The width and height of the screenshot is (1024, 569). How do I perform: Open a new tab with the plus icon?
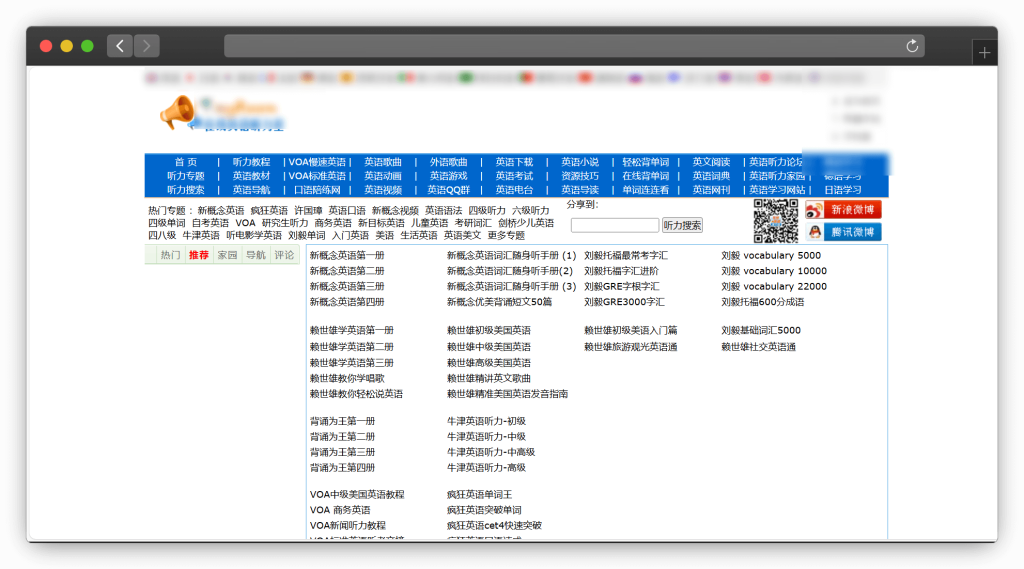pyautogui.click(x=984, y=53)
